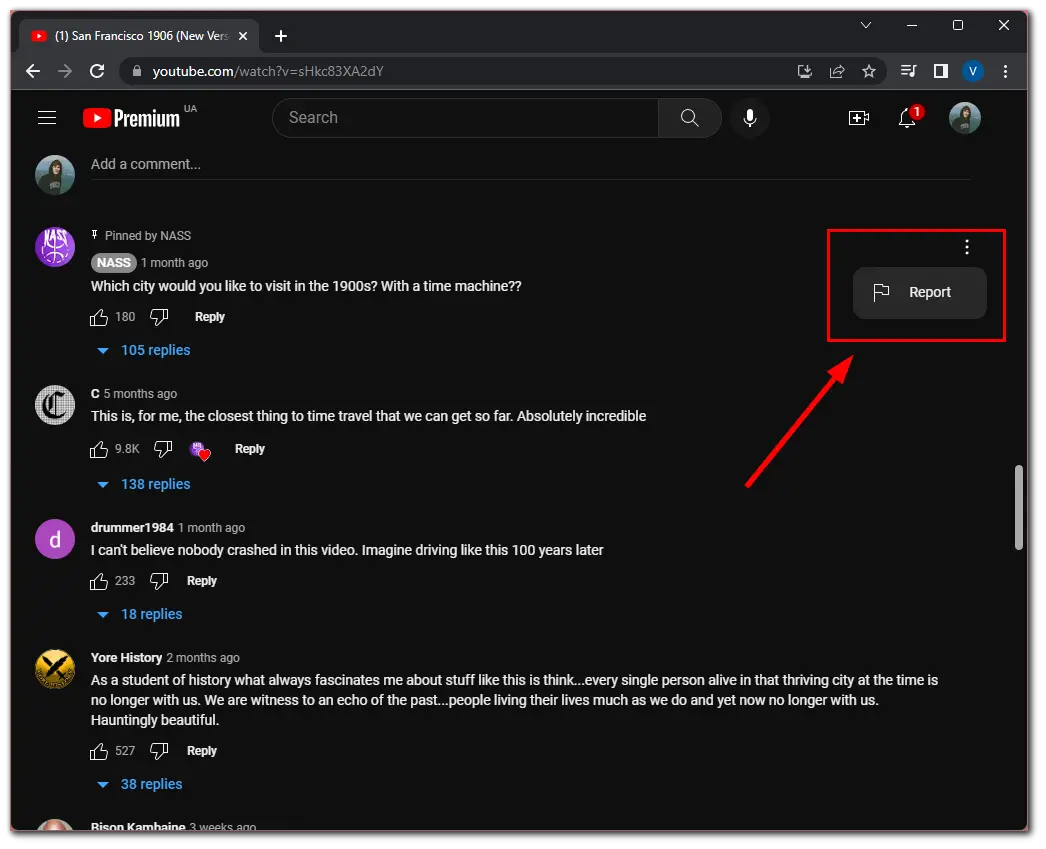Select Report from the comment menu
The image size is (1046, 849).
coord(919,293)
